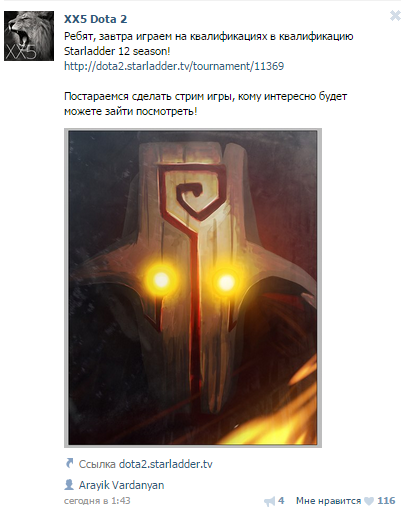
Task: Click the person icon beside Arayik Vardanyan
Action: pyautogui.click(x=69, y=484)
